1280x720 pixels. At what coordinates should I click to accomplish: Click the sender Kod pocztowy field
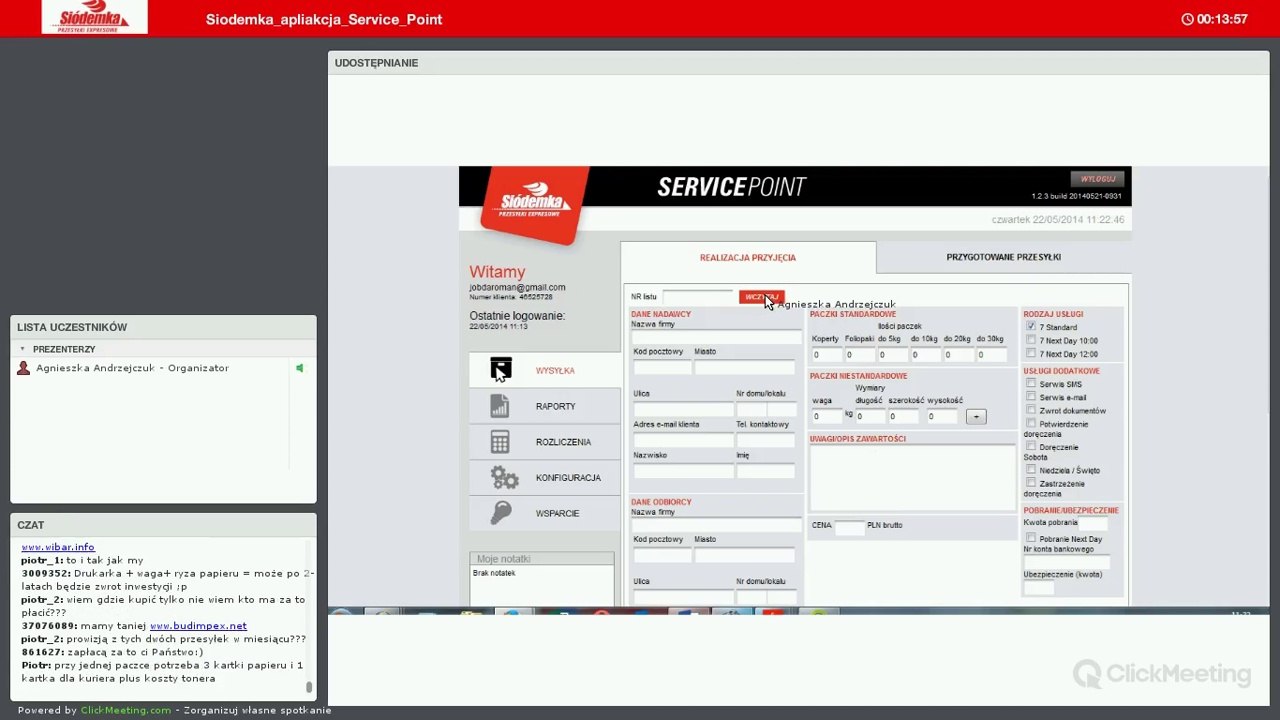click(x=662, y=367)
